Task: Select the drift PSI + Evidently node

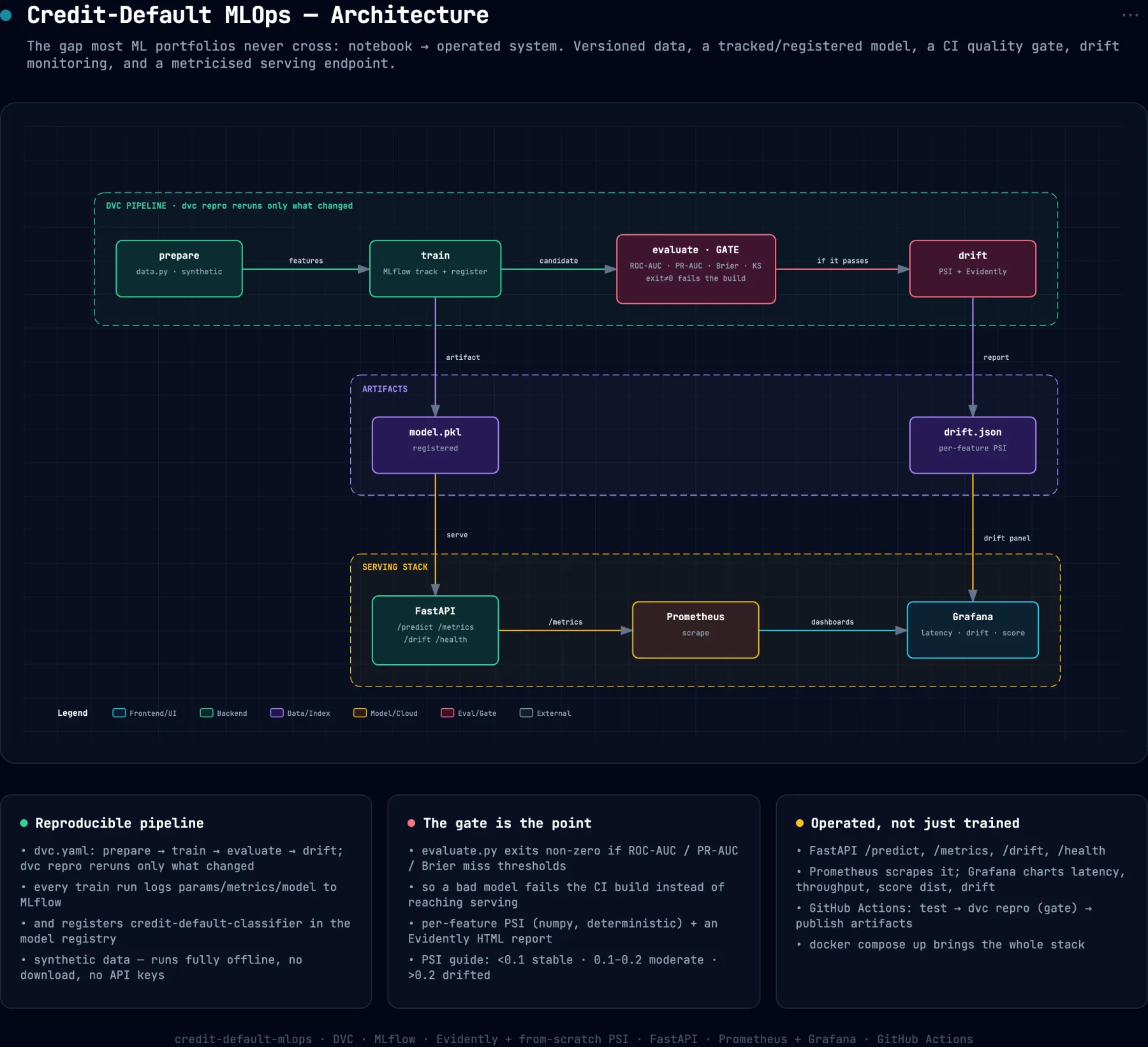Action: [973, 269]
